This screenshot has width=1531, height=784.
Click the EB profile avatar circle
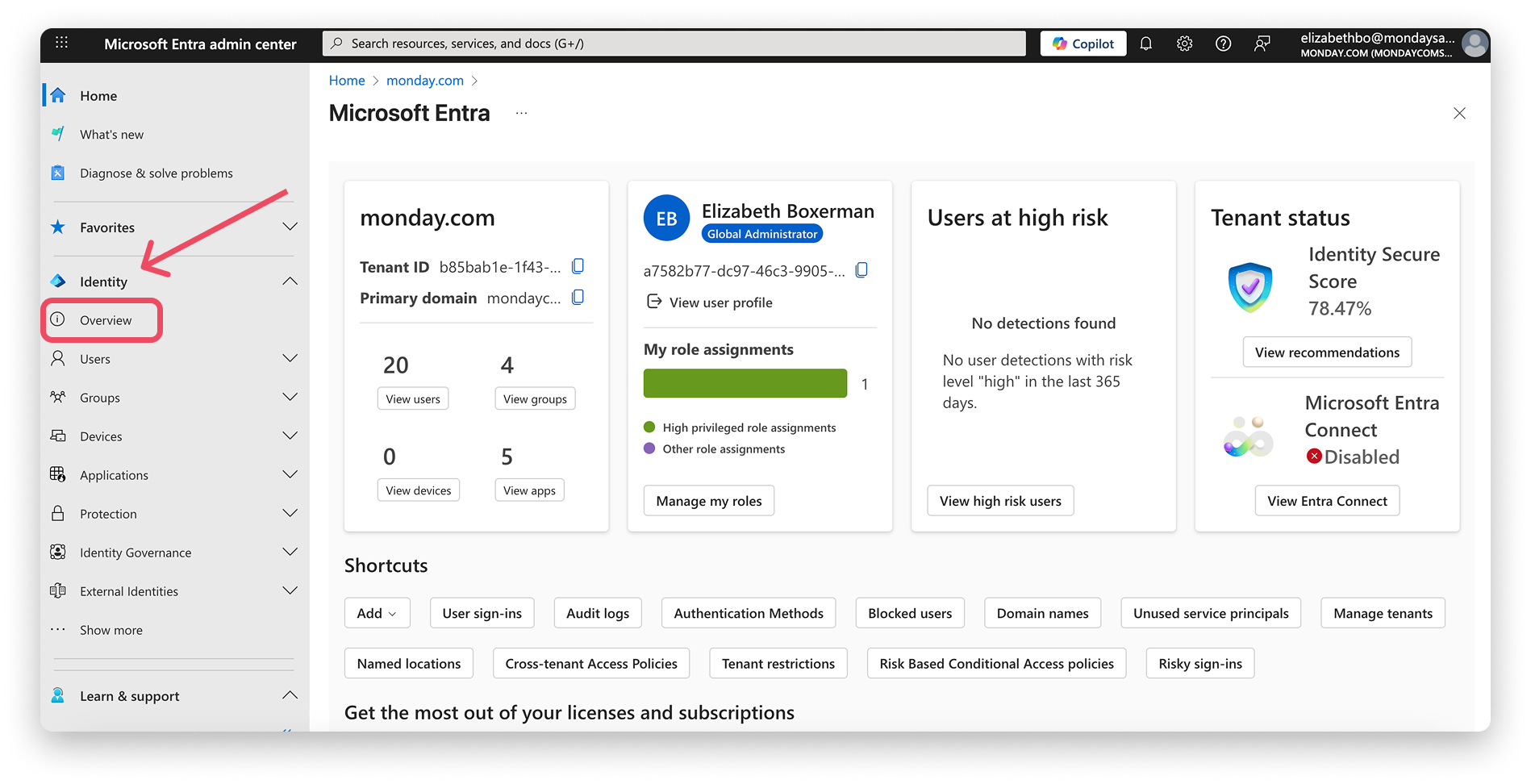666,218
